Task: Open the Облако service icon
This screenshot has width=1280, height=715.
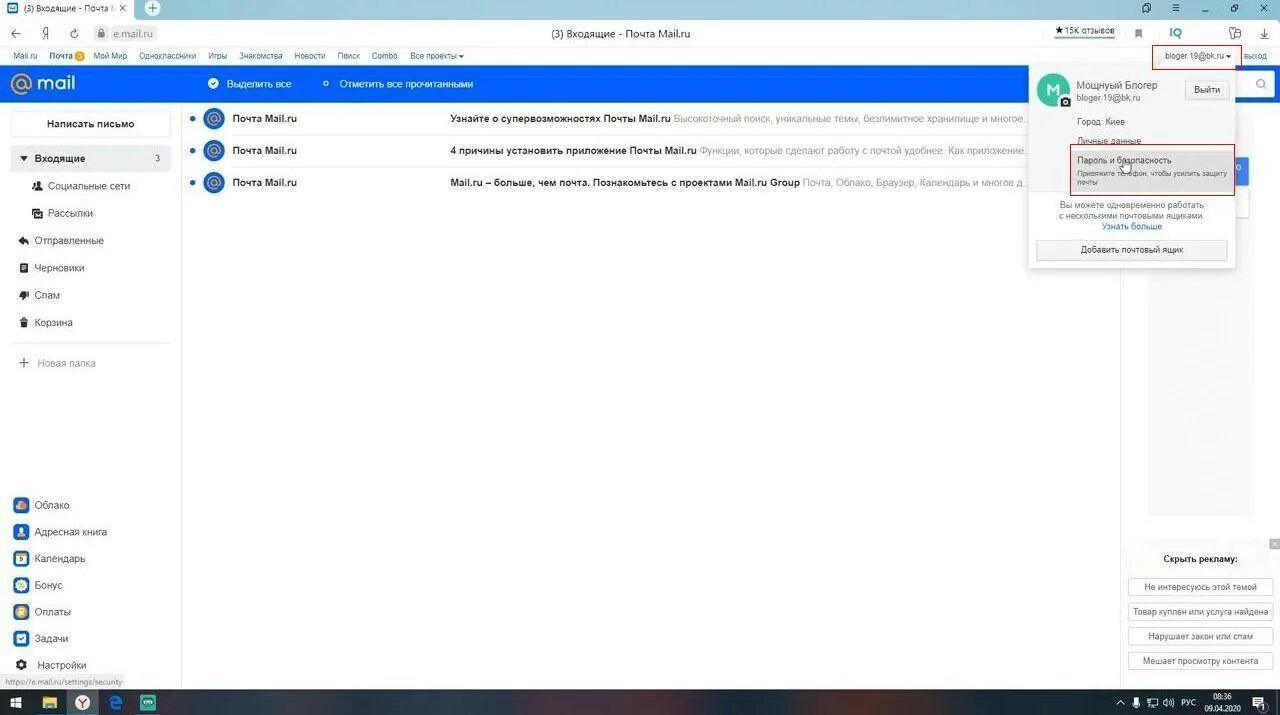Action: coord(21,505)
